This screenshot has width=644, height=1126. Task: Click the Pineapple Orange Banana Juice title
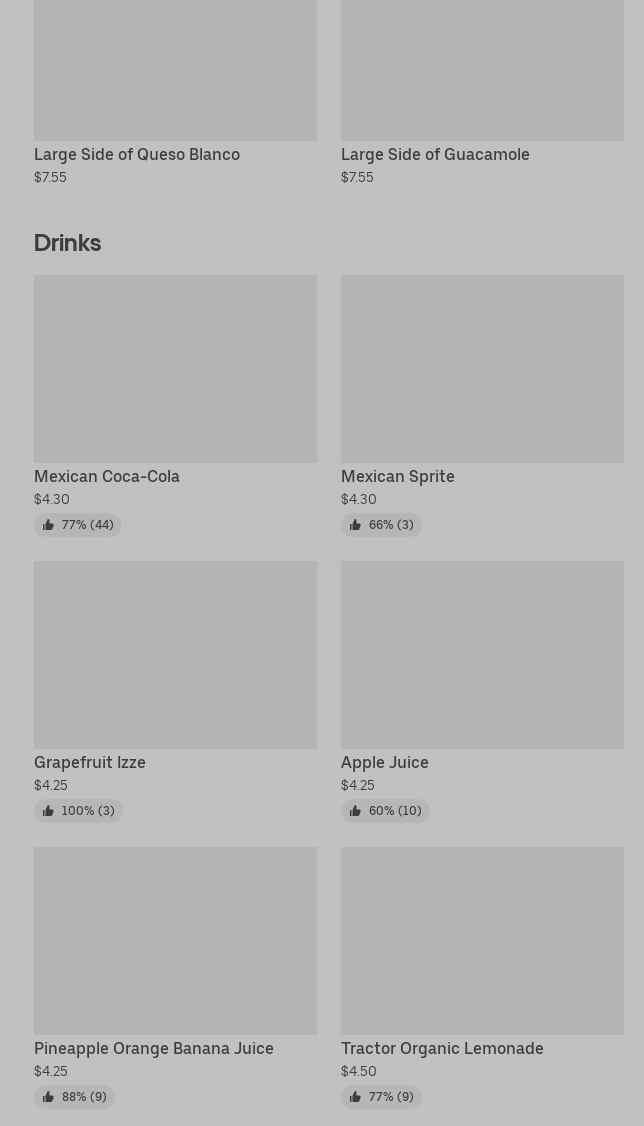(x=154, y=1049)
